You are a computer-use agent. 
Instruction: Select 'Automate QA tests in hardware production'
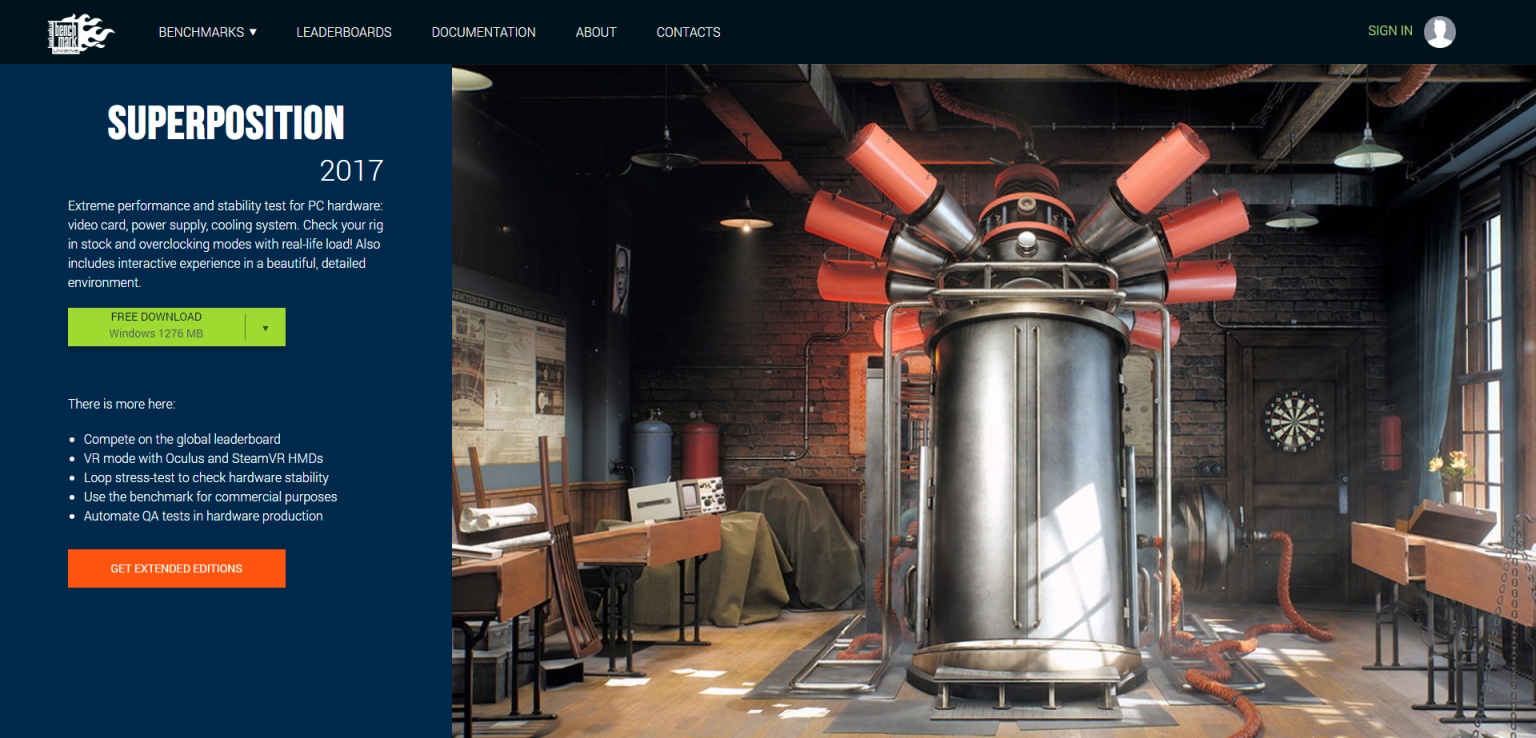tap(203, 516)
